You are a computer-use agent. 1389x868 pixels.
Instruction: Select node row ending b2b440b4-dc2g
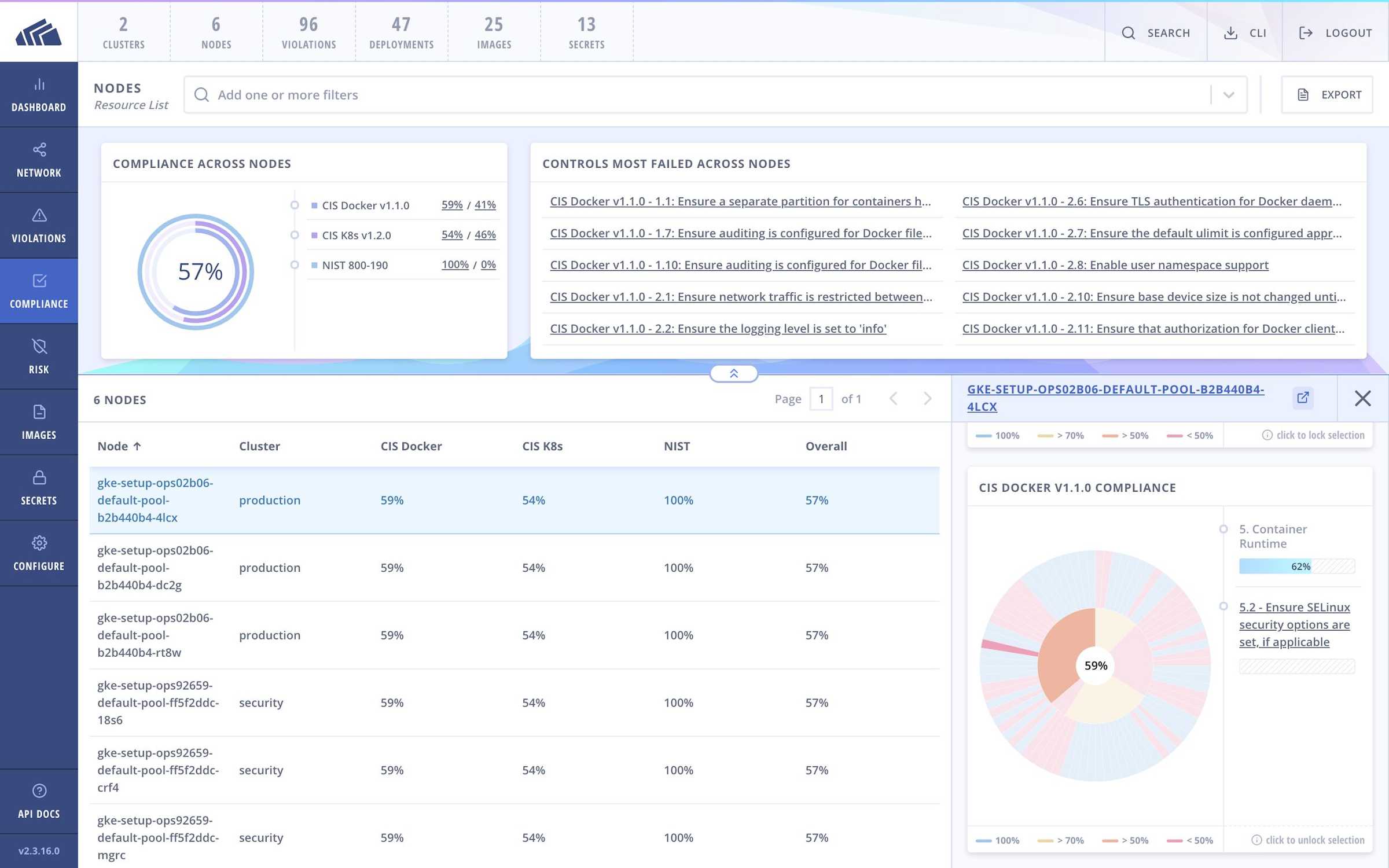click(x=514, y=568)
